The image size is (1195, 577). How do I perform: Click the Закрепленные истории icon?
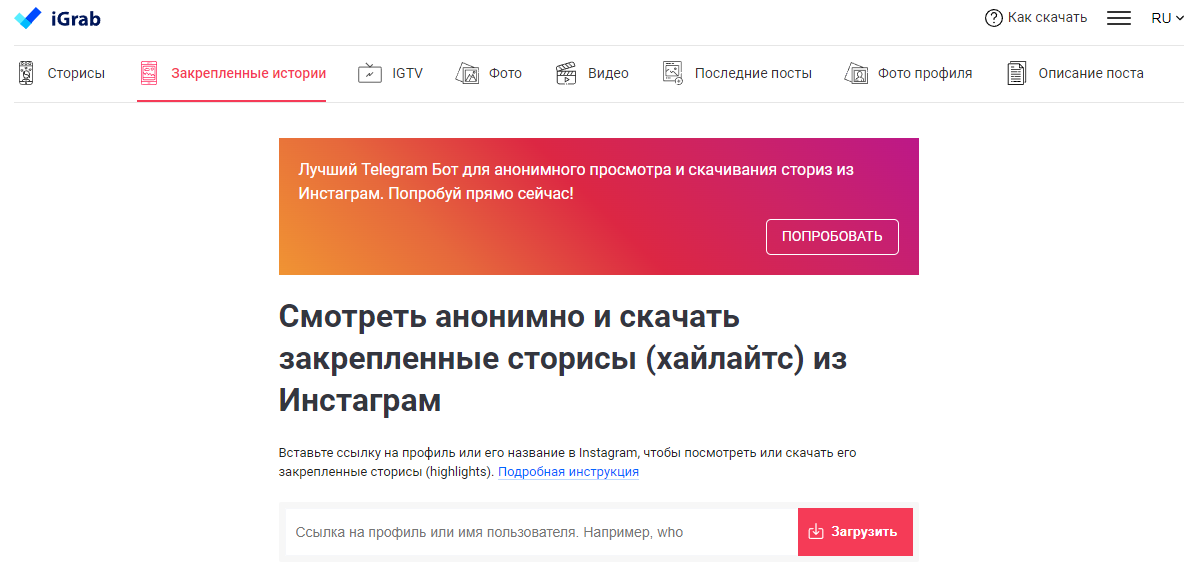tap(149, 73)
